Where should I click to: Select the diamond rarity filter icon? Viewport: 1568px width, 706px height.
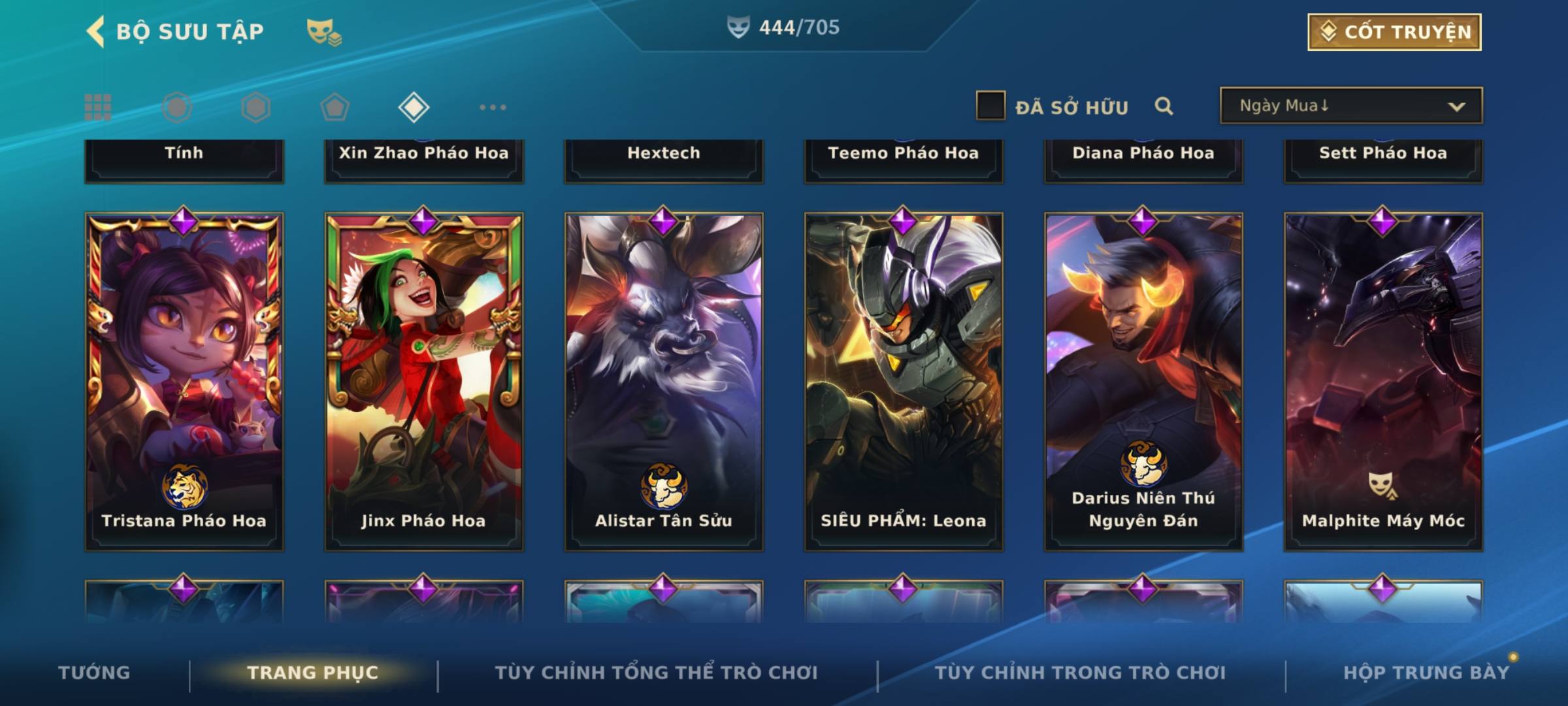click(x=414, y=107)
